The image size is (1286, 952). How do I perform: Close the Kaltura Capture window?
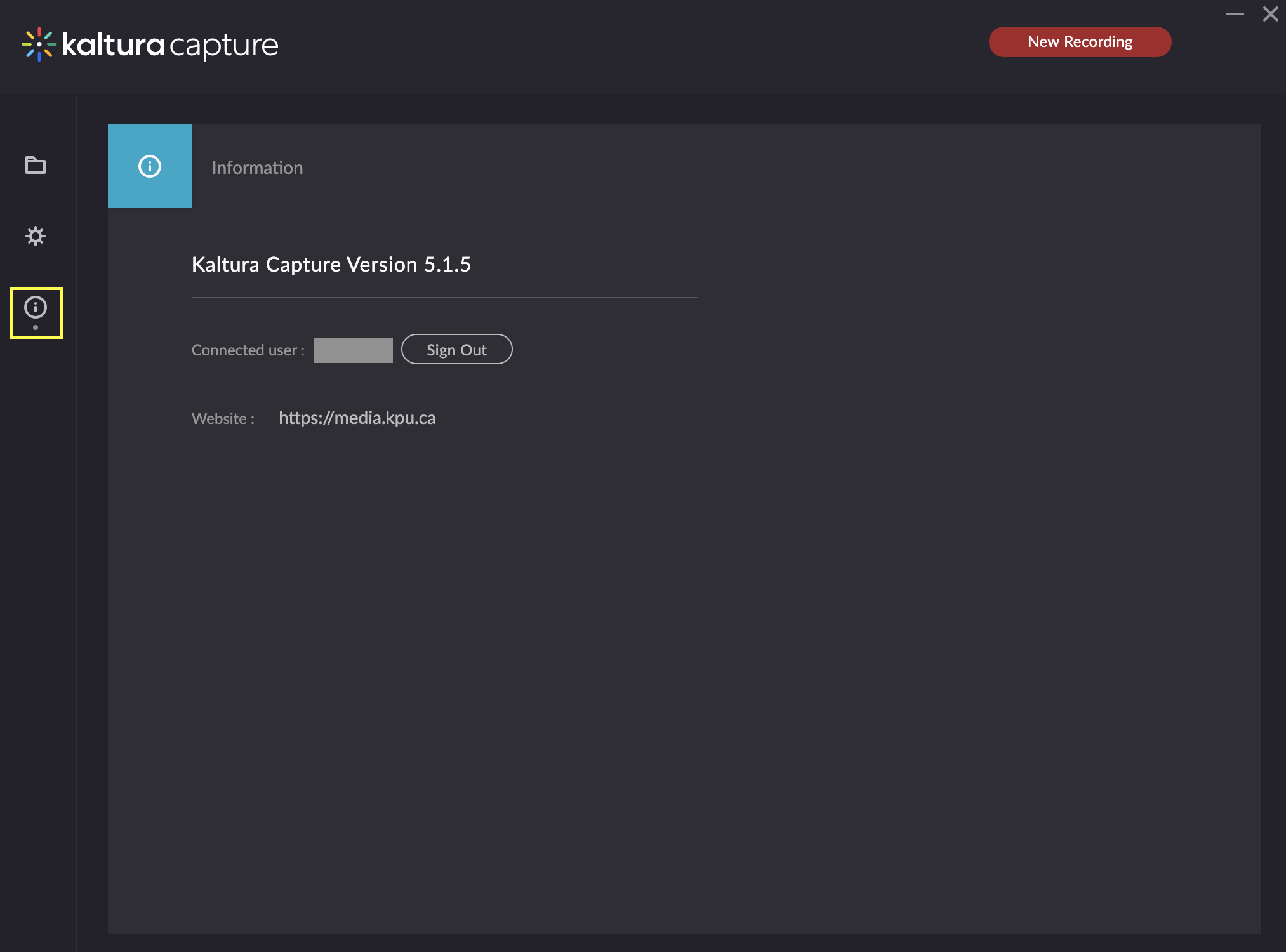(x=1270, y=14)
